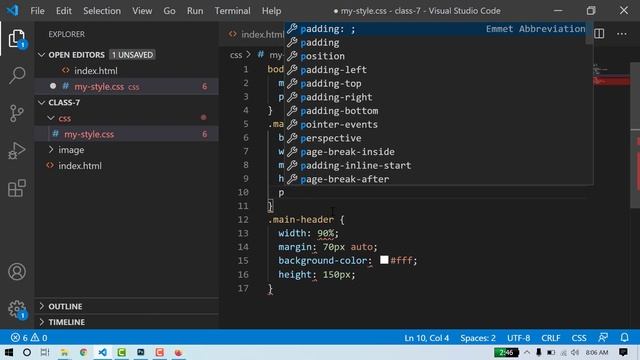Change indentation via Spaces: 2
Screen dimensions: 640x360
(478, 338)
